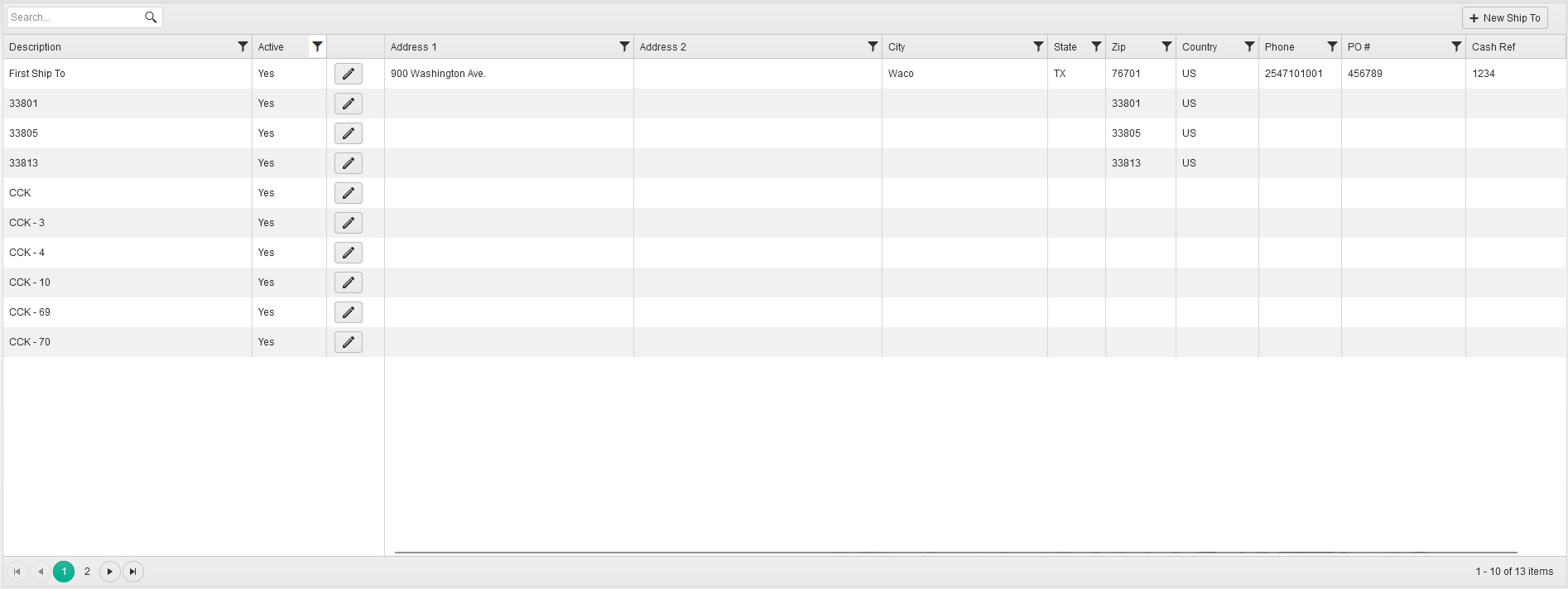
Task: Click the New Ship To button
Action: pyautogui.click(x=1504, y=17)
